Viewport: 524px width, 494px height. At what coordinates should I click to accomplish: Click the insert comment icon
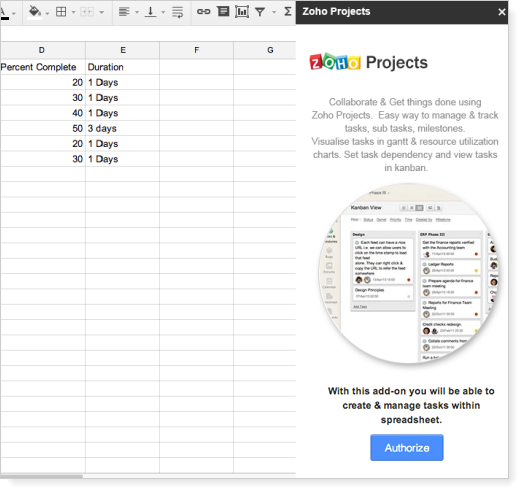tap(223, 12)
